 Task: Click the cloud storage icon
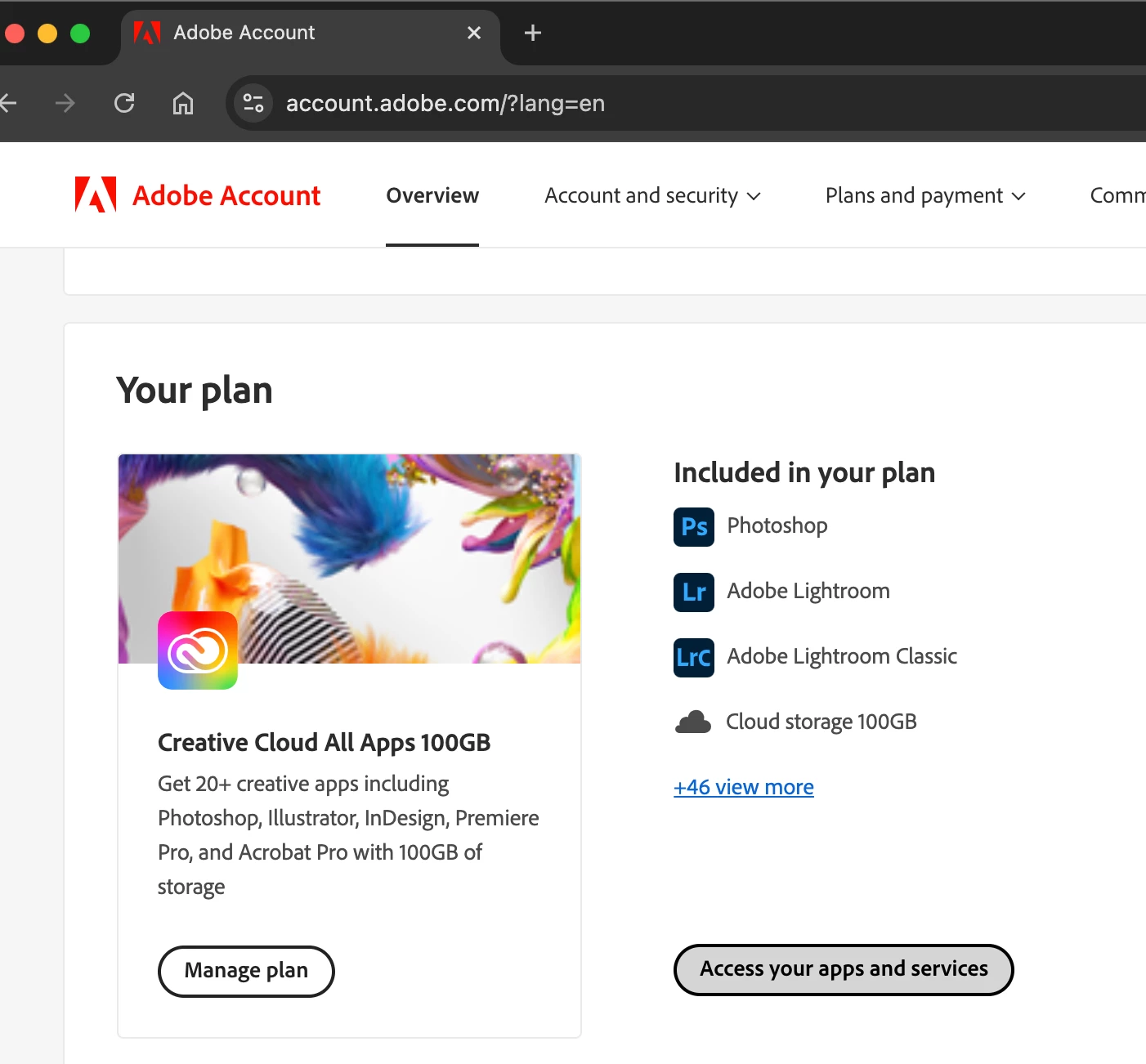[x=693, y=722]
